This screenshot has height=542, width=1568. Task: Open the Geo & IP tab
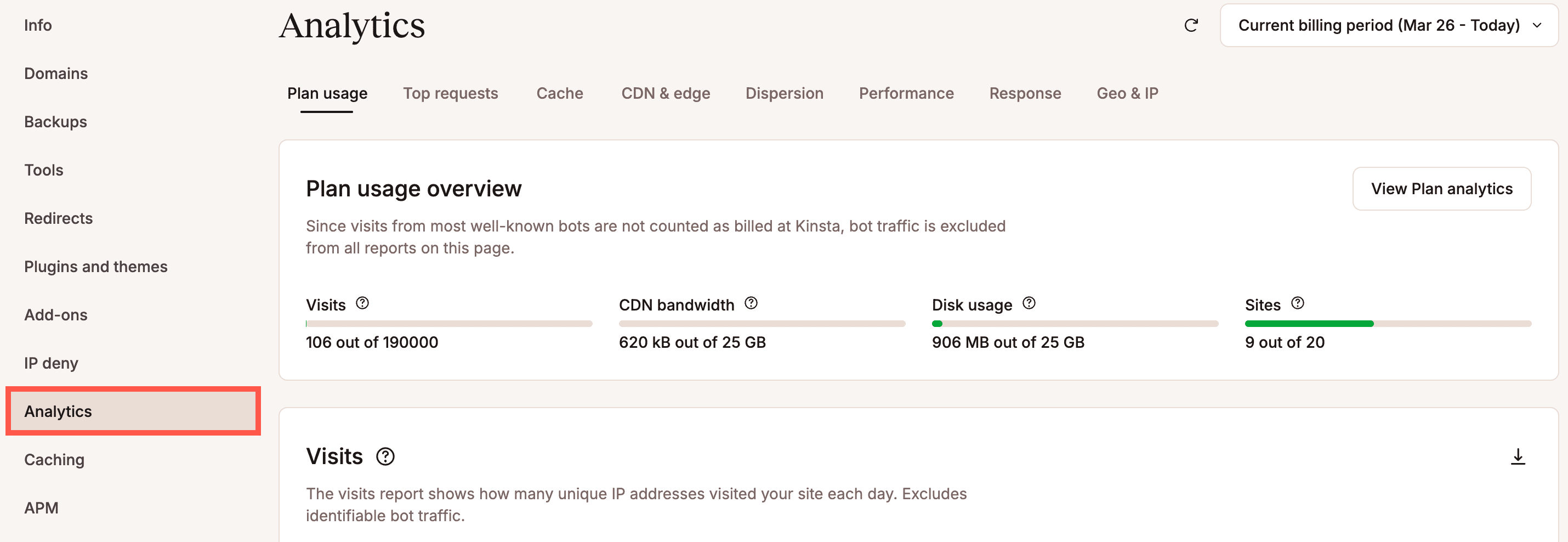point(1127,93)
